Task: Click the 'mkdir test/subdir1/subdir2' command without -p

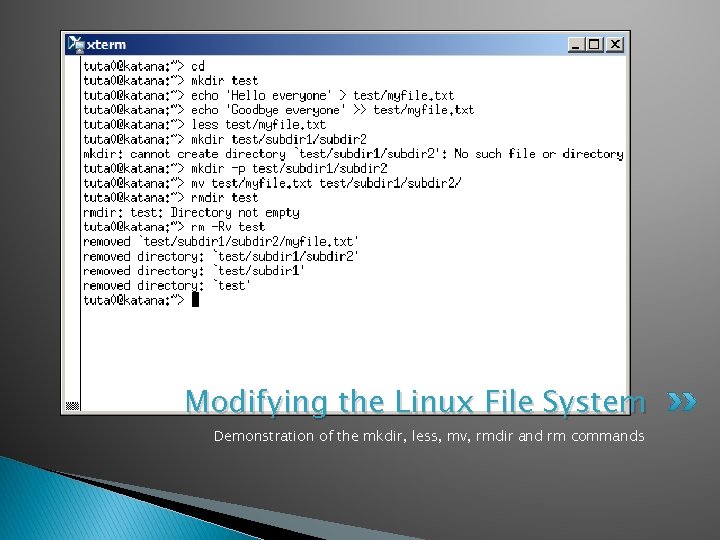Action: (225, 139)
